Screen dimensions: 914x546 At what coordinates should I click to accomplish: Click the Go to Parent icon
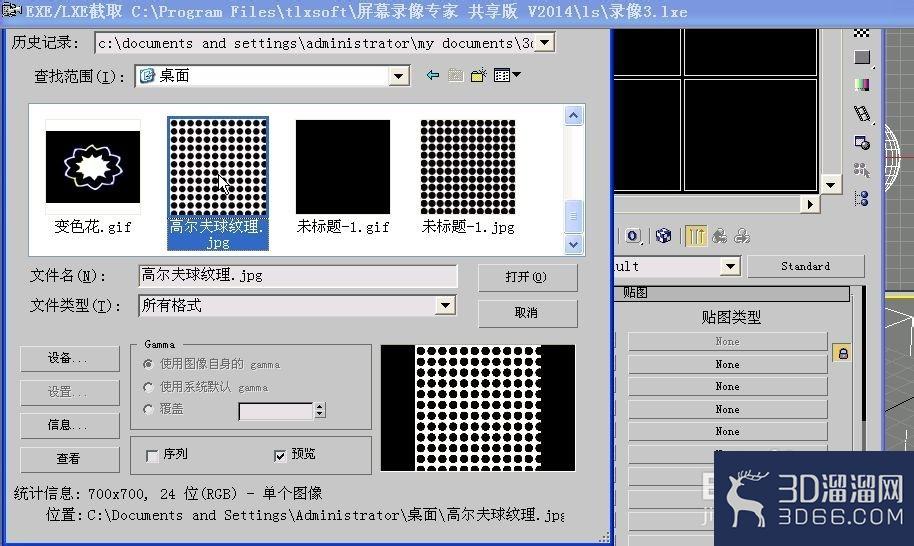point(720,236)
